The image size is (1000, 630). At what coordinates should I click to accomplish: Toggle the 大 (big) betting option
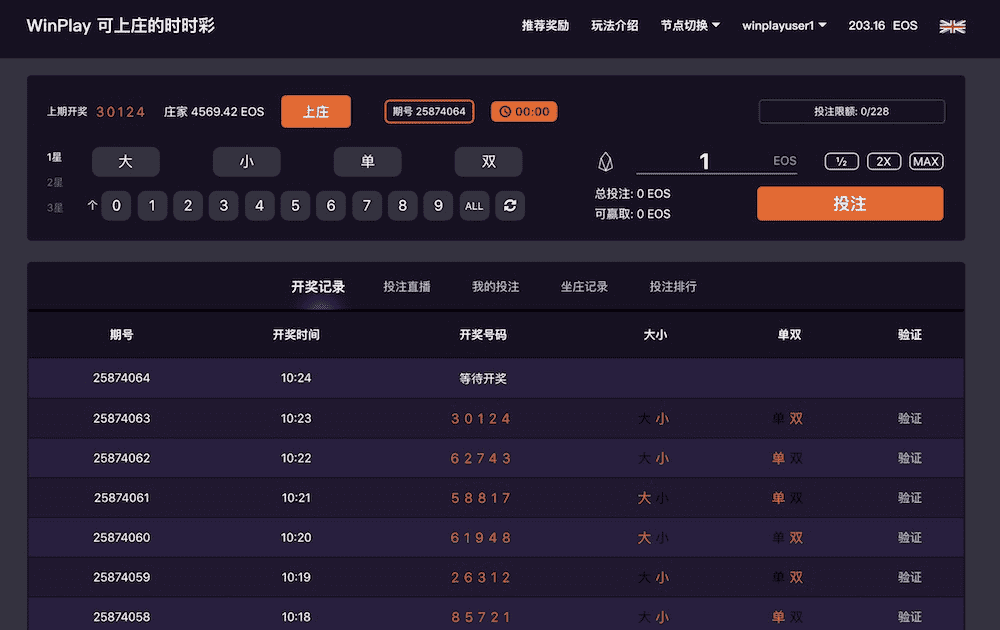(x=125, y=161)
